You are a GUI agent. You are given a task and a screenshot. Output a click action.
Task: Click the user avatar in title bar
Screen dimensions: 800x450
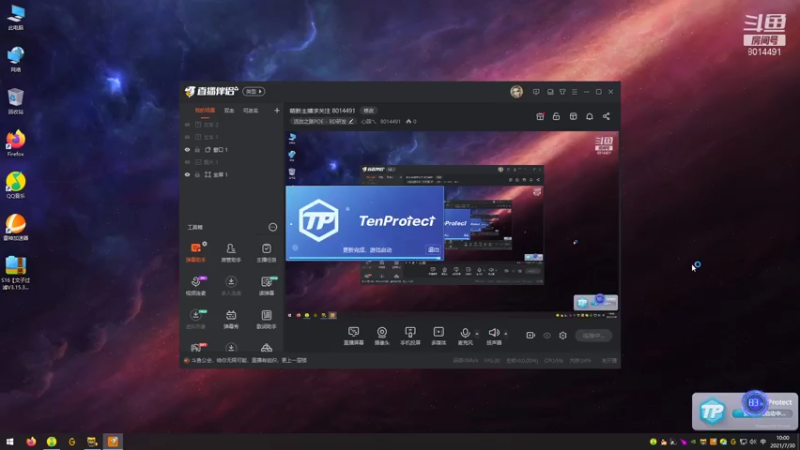tap(516, 92)
